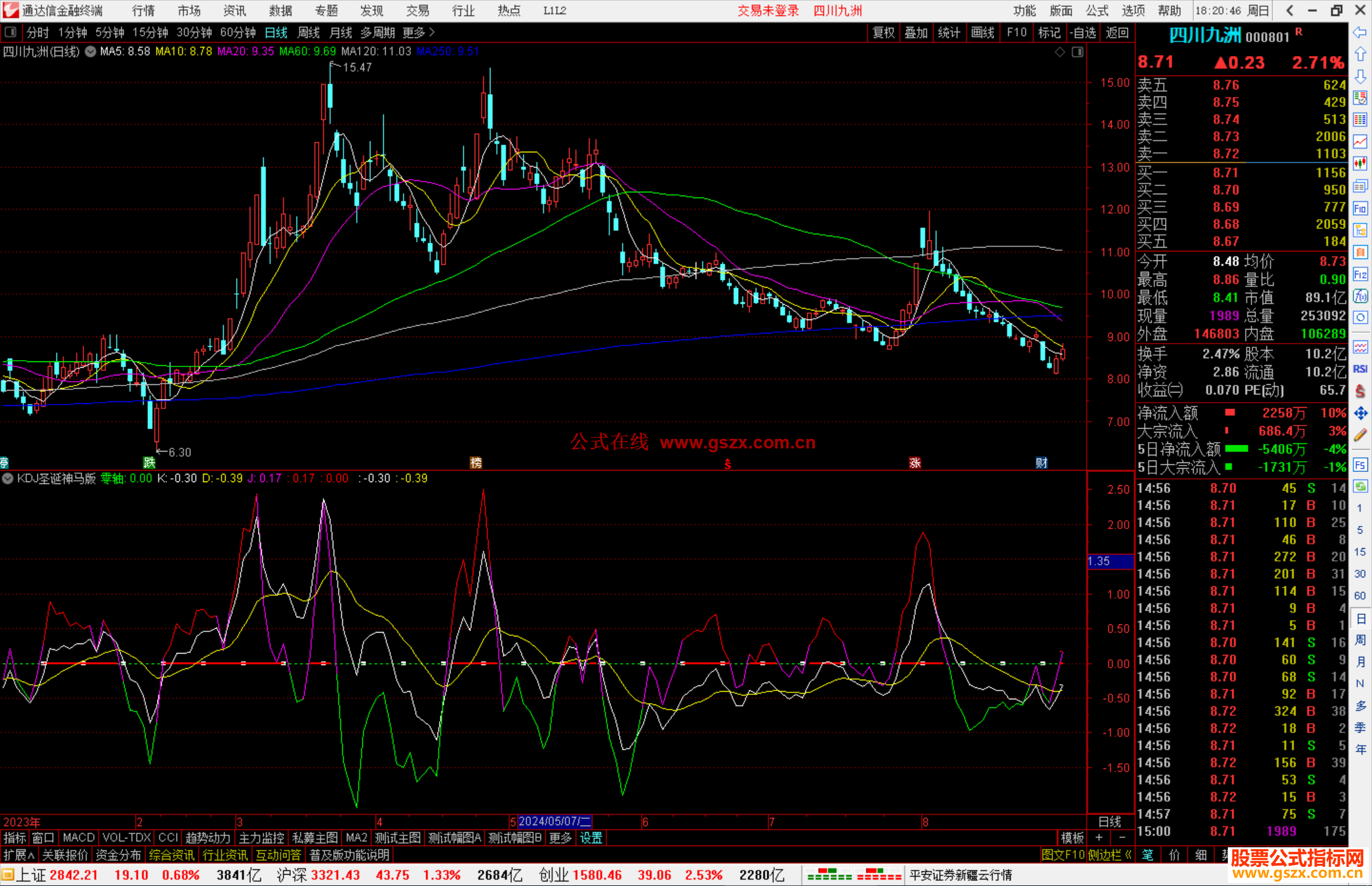Viewport: 1372px width, 886px height.
Task: Toggle the KDJ indicator round toggle
Action: coord(8,478)
